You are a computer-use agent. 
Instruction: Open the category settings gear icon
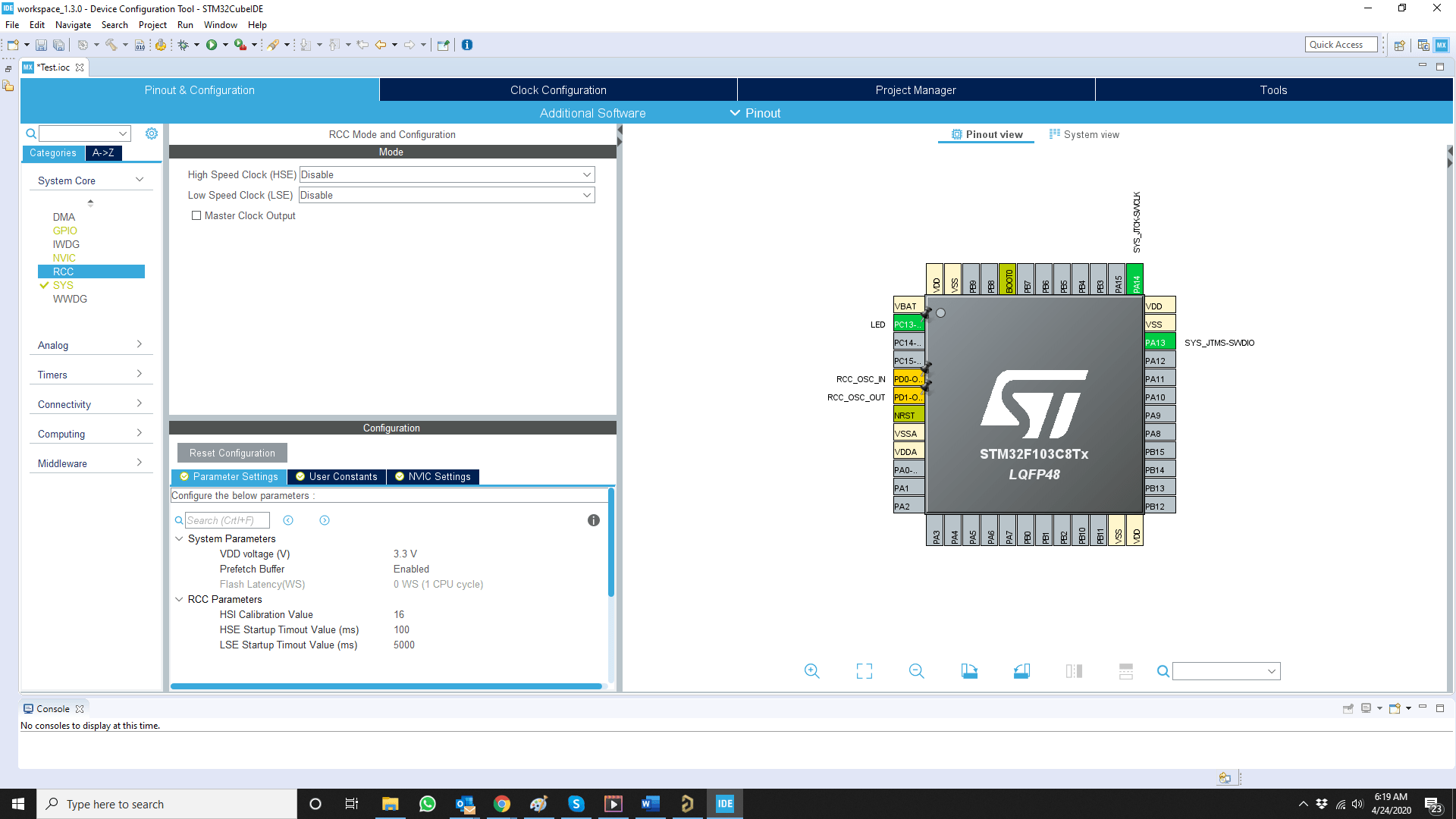pos(152,133)
